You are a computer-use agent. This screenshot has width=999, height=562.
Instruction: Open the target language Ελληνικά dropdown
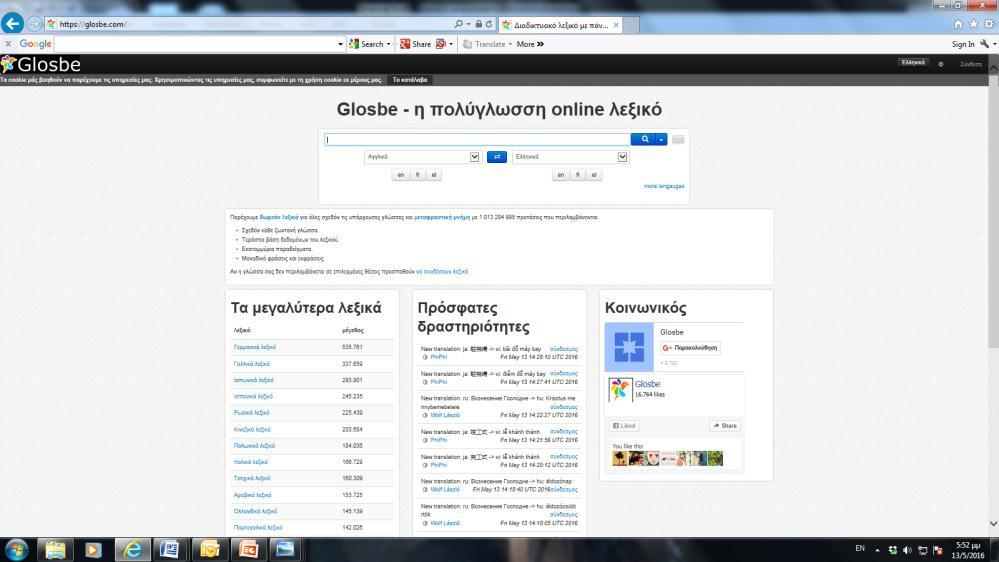coord(570,157)
